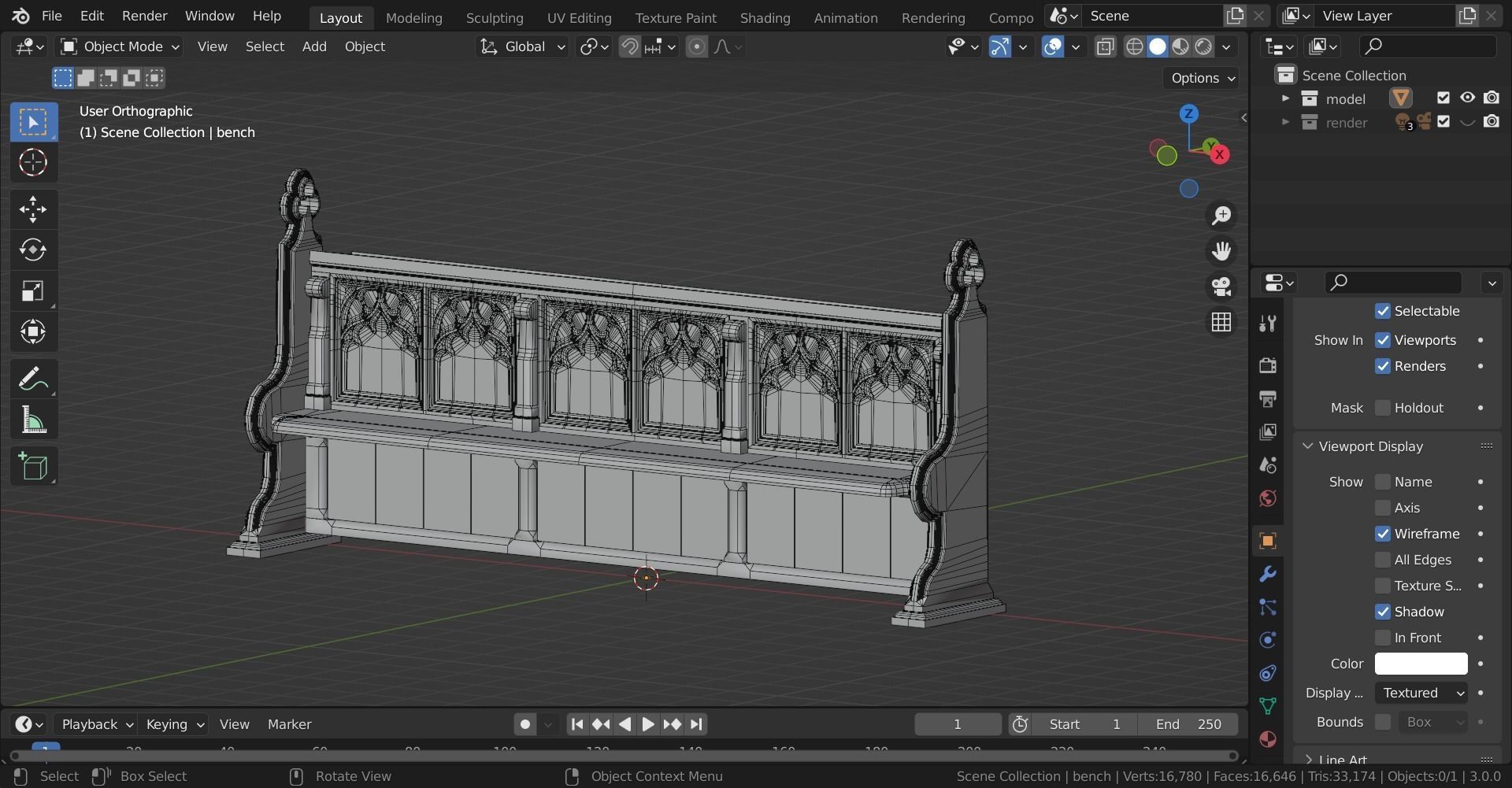Activate the Scale tool
1512x788 pixels.
(x=33, y=291)
